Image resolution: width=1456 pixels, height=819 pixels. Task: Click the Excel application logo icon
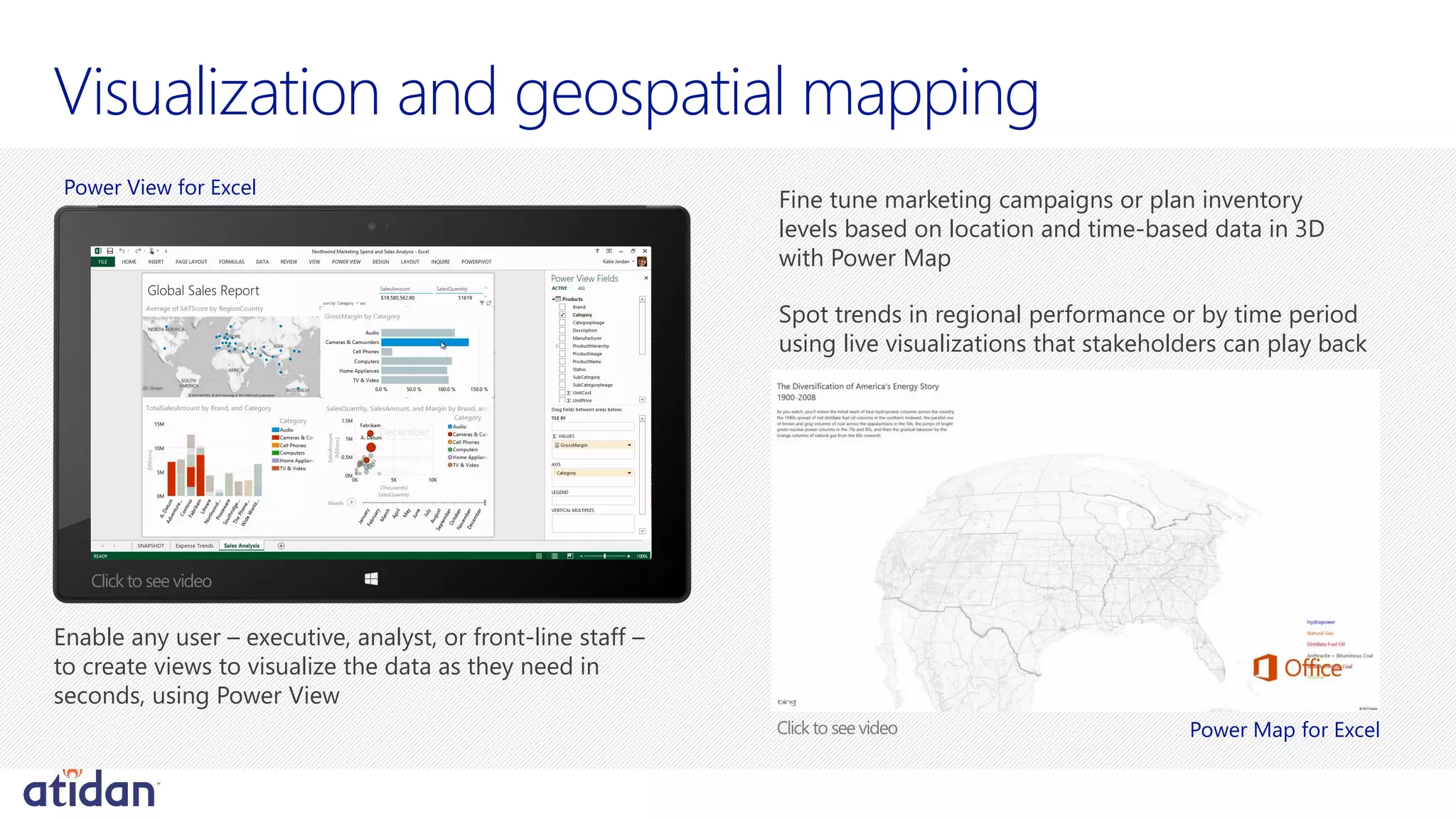click(x=98, y=251)
